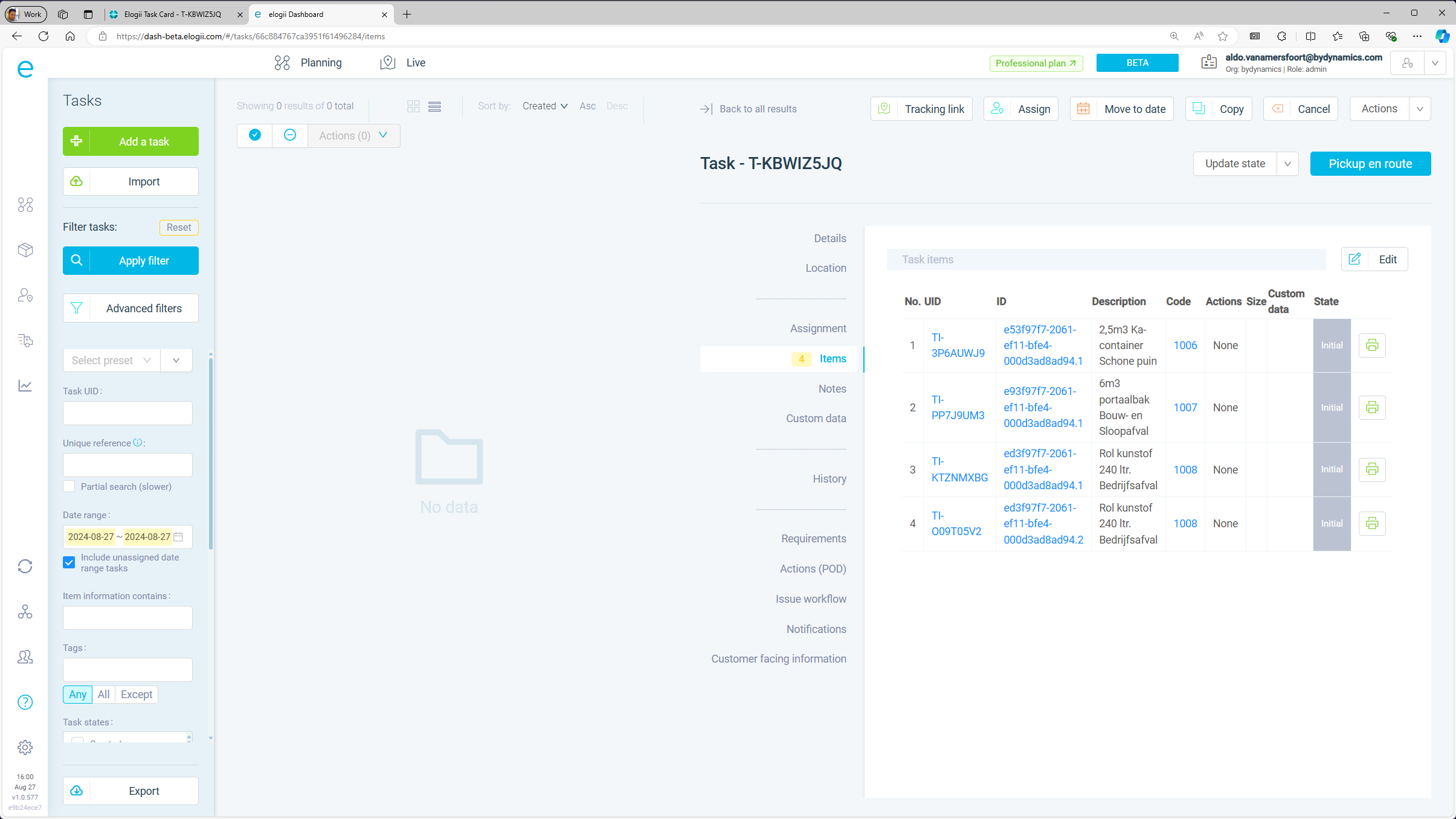The height and width of the screenshot is (819, 1456).
Task: Open the Created sort-by dropdown
Action: pos(544,106)
